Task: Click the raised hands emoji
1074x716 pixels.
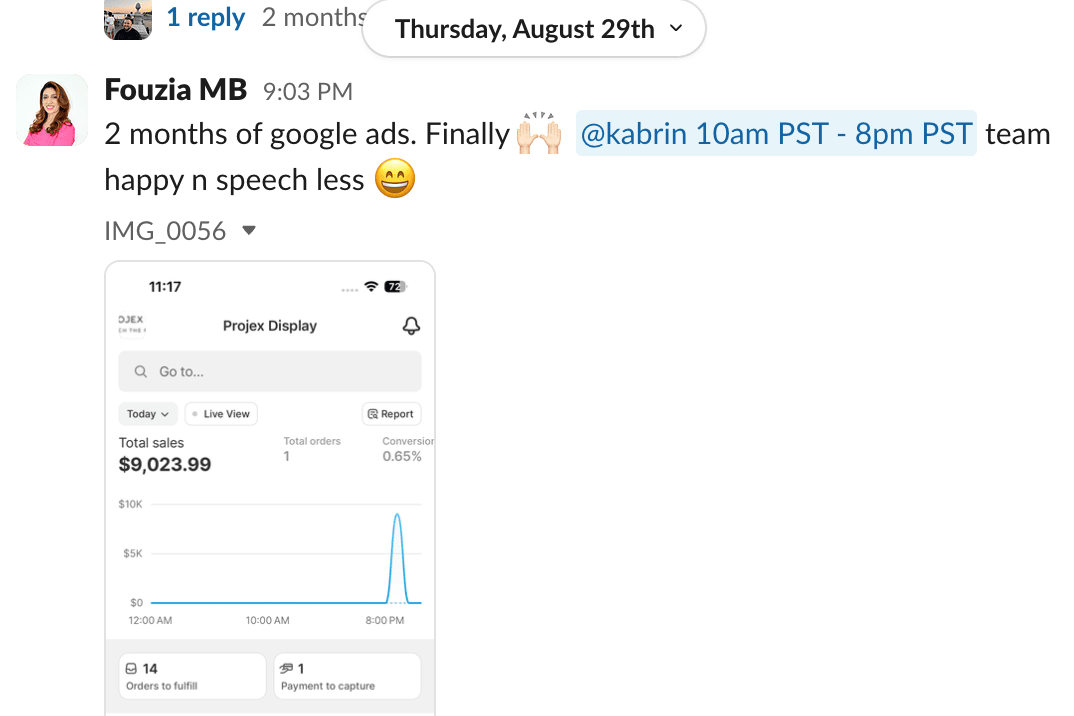Action: [538, 134]
